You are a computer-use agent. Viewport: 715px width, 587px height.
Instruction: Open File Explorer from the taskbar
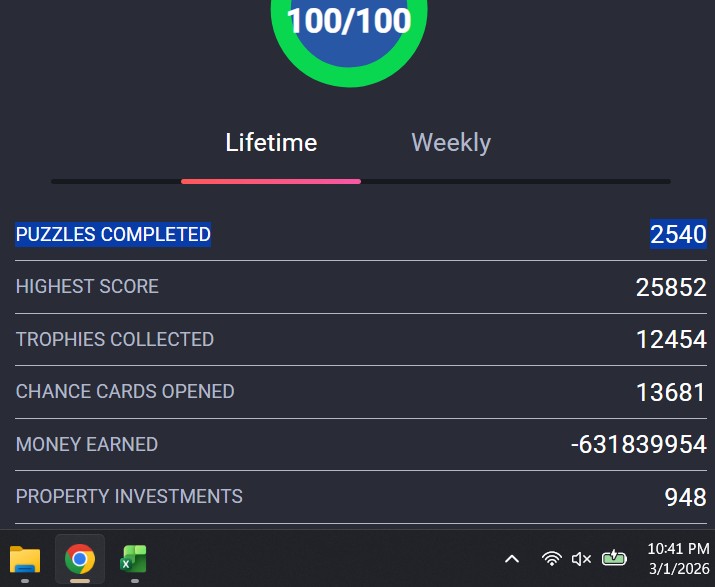coord(25,559)
